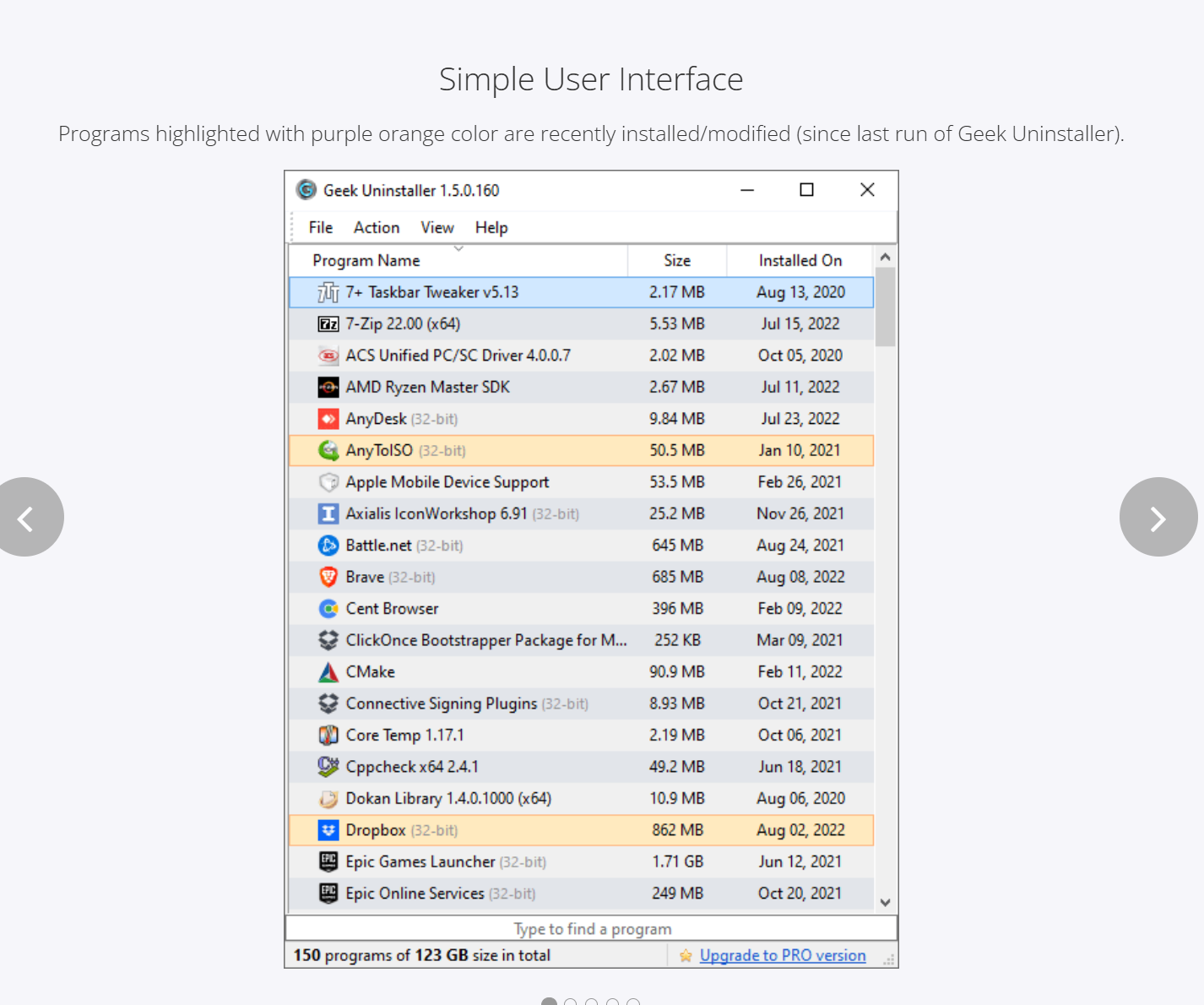This screenshot has height=1005, width=1204.
Task: Click the 7-Zip 22.00 (x64) name
Action: (403, 324)
